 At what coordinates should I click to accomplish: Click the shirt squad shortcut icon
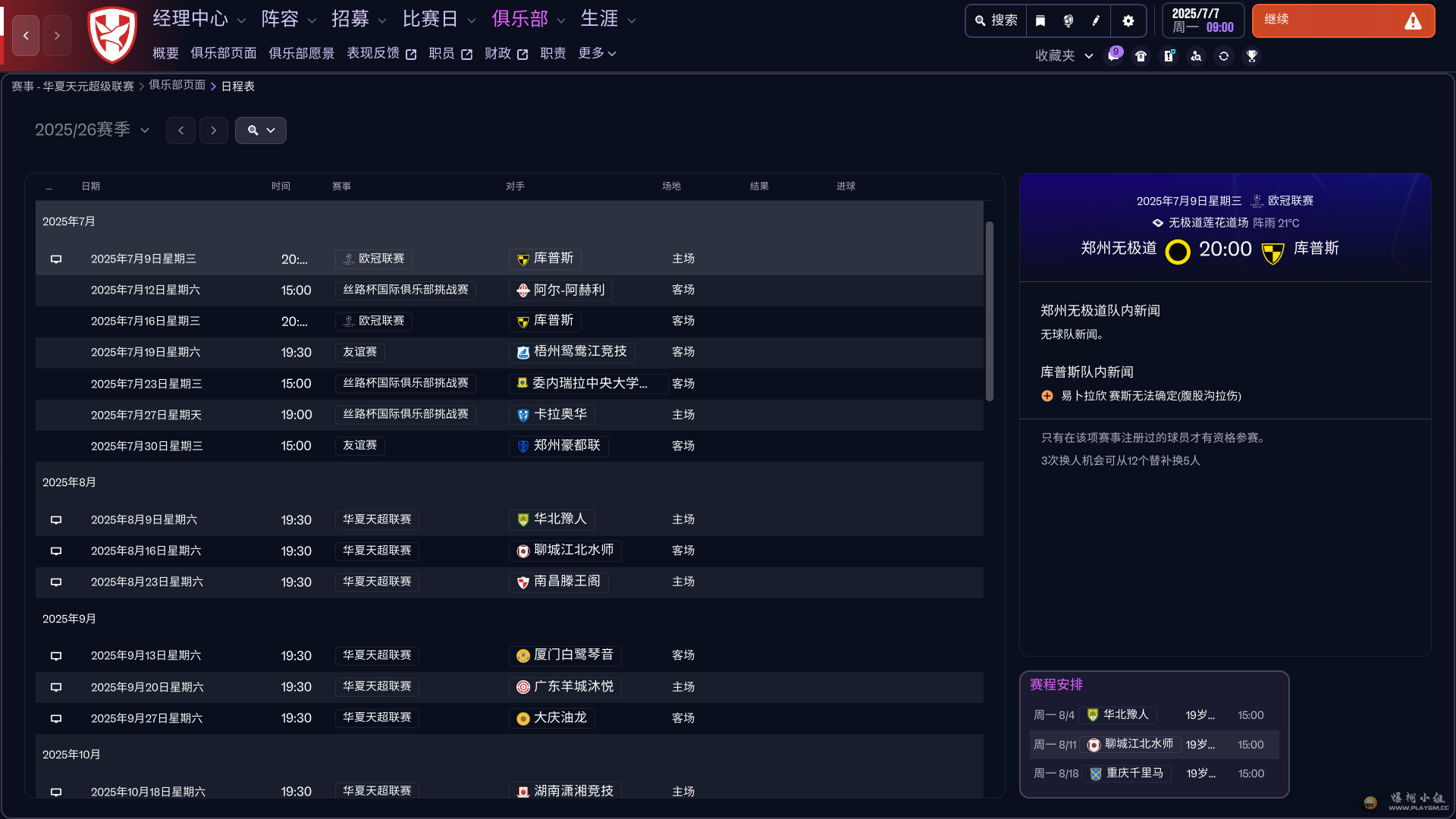[x=1141, y=56]
